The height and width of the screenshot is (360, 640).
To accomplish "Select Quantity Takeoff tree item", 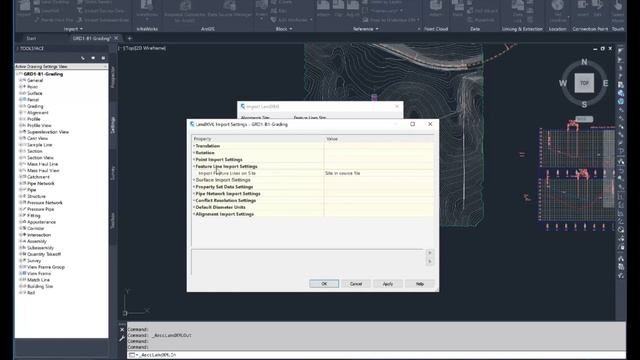I will tap(44, 254).
